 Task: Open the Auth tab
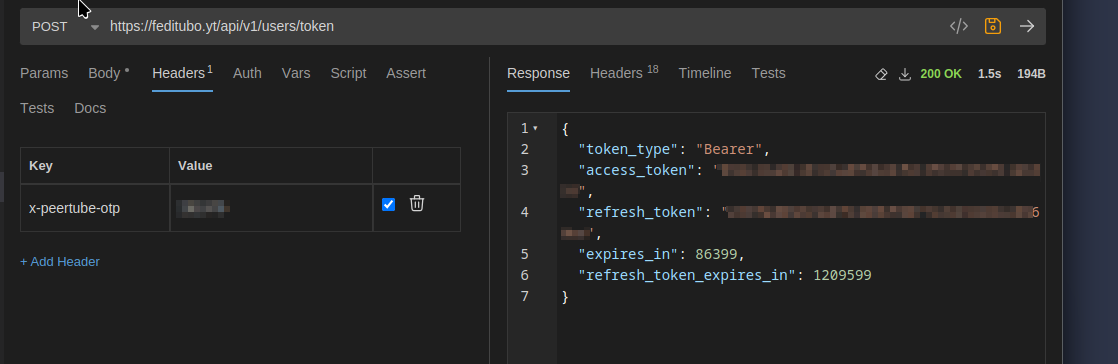coord(247,73)
